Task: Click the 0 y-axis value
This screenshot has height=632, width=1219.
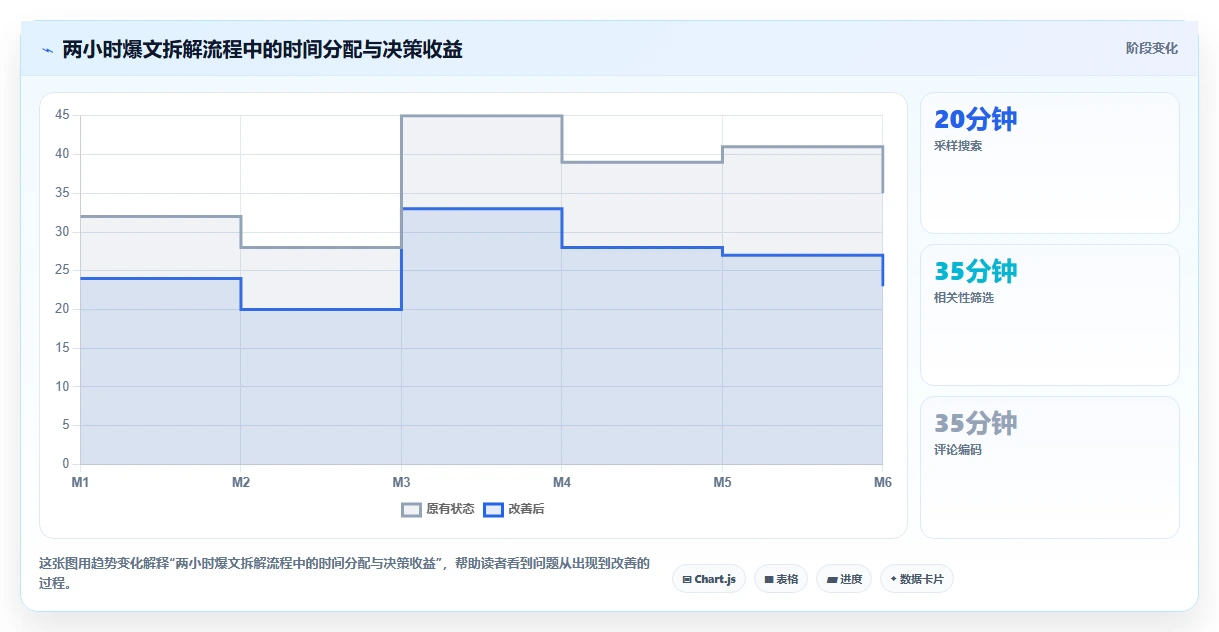Action: [x=66, y=464]
